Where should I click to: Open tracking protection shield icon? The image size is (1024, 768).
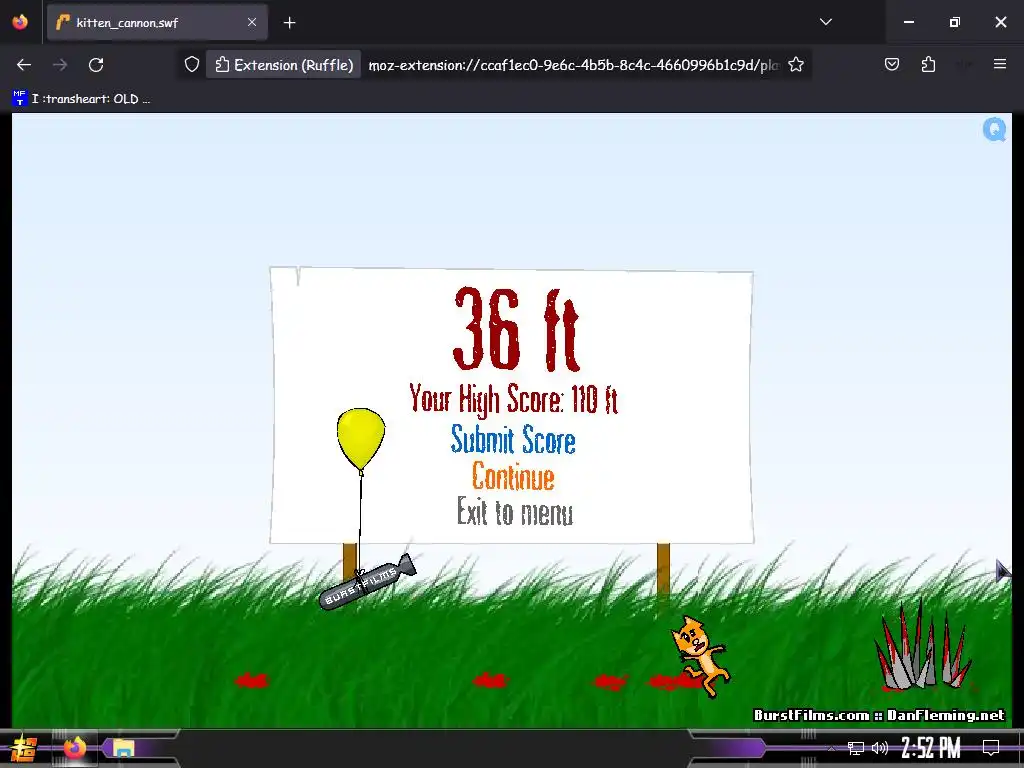click(x=191, y=65)
